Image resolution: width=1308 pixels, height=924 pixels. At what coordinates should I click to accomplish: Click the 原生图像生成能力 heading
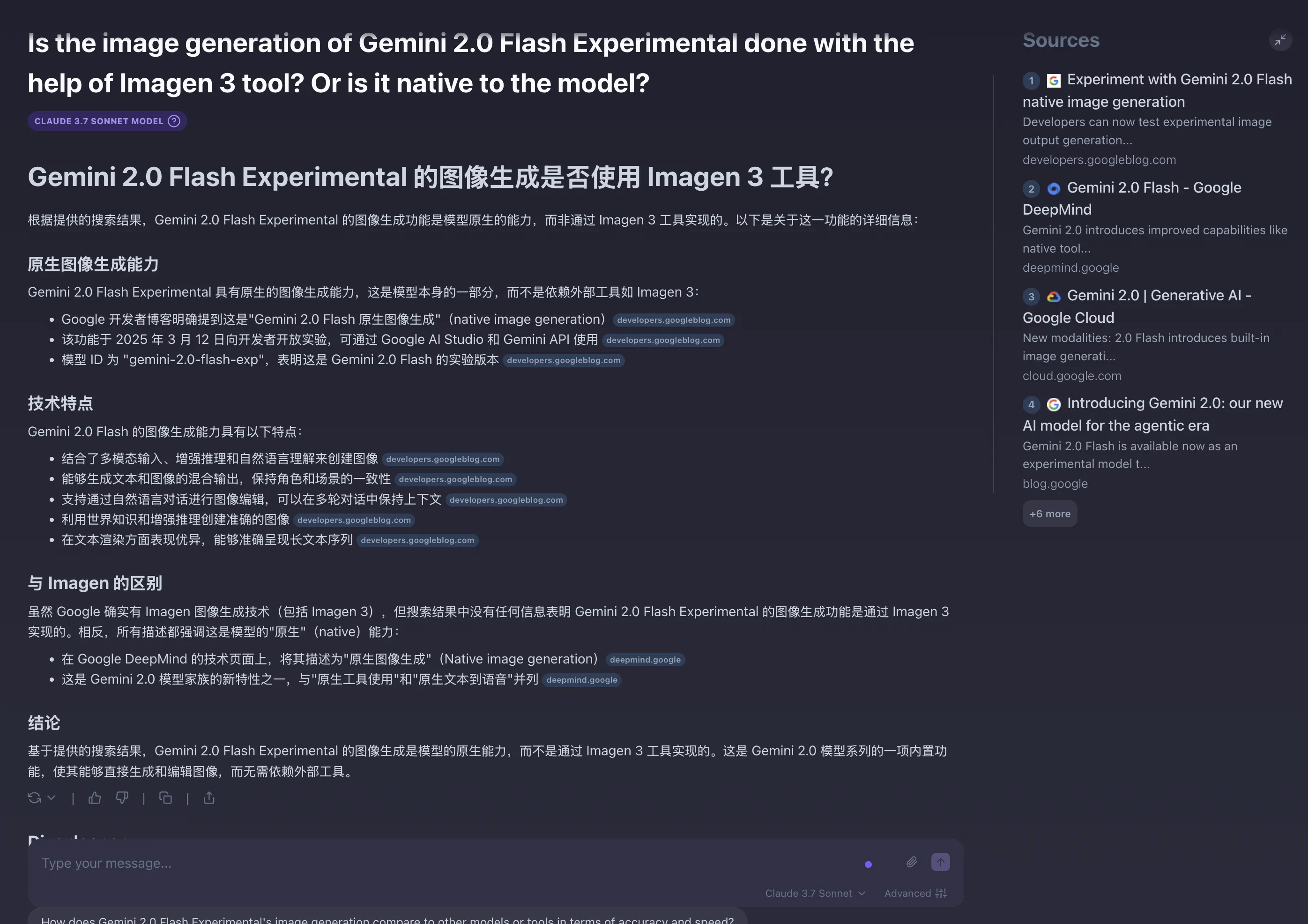pyautogui.click(x=93, y=264)
